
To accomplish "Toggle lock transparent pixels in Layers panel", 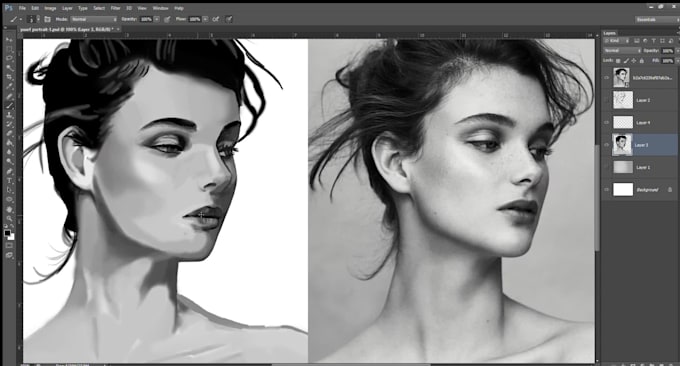I will point(618,61).
